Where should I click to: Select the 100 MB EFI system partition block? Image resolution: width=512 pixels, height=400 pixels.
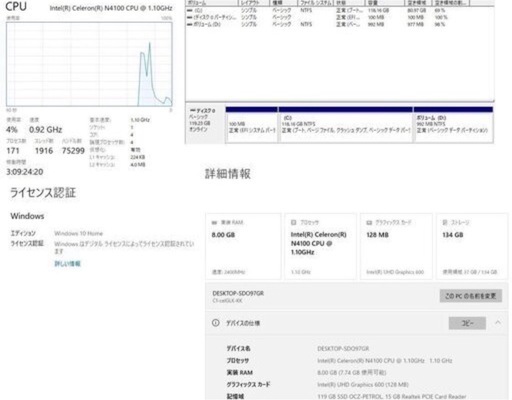(x=252, y=125)
